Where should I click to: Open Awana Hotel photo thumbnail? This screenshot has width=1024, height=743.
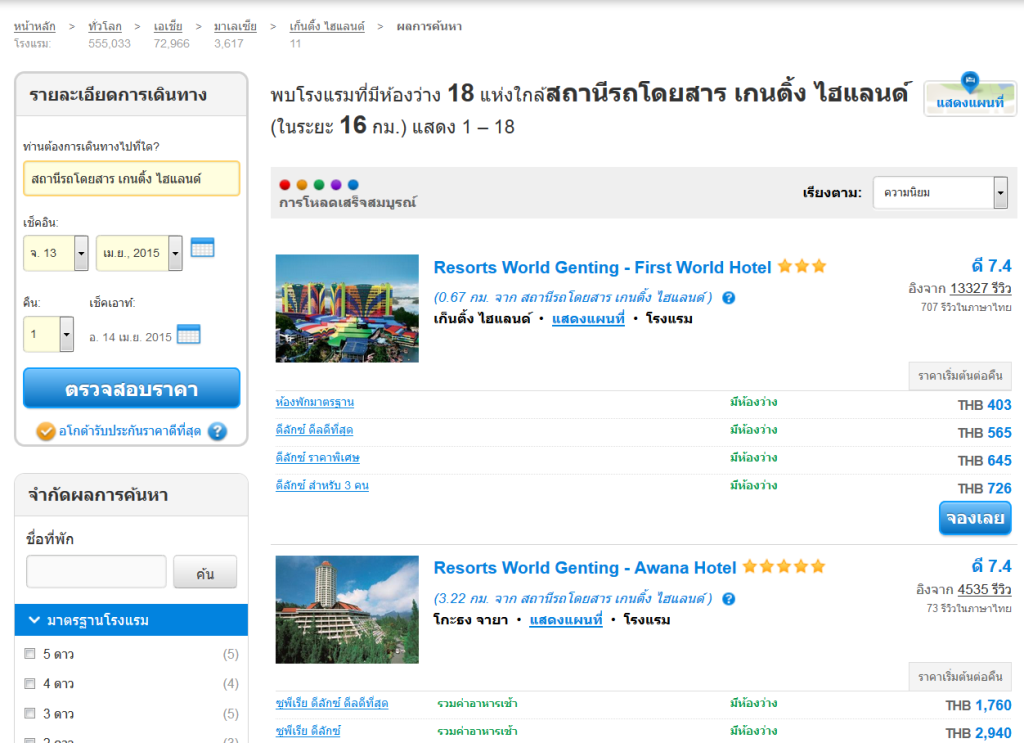click(347, 609)
